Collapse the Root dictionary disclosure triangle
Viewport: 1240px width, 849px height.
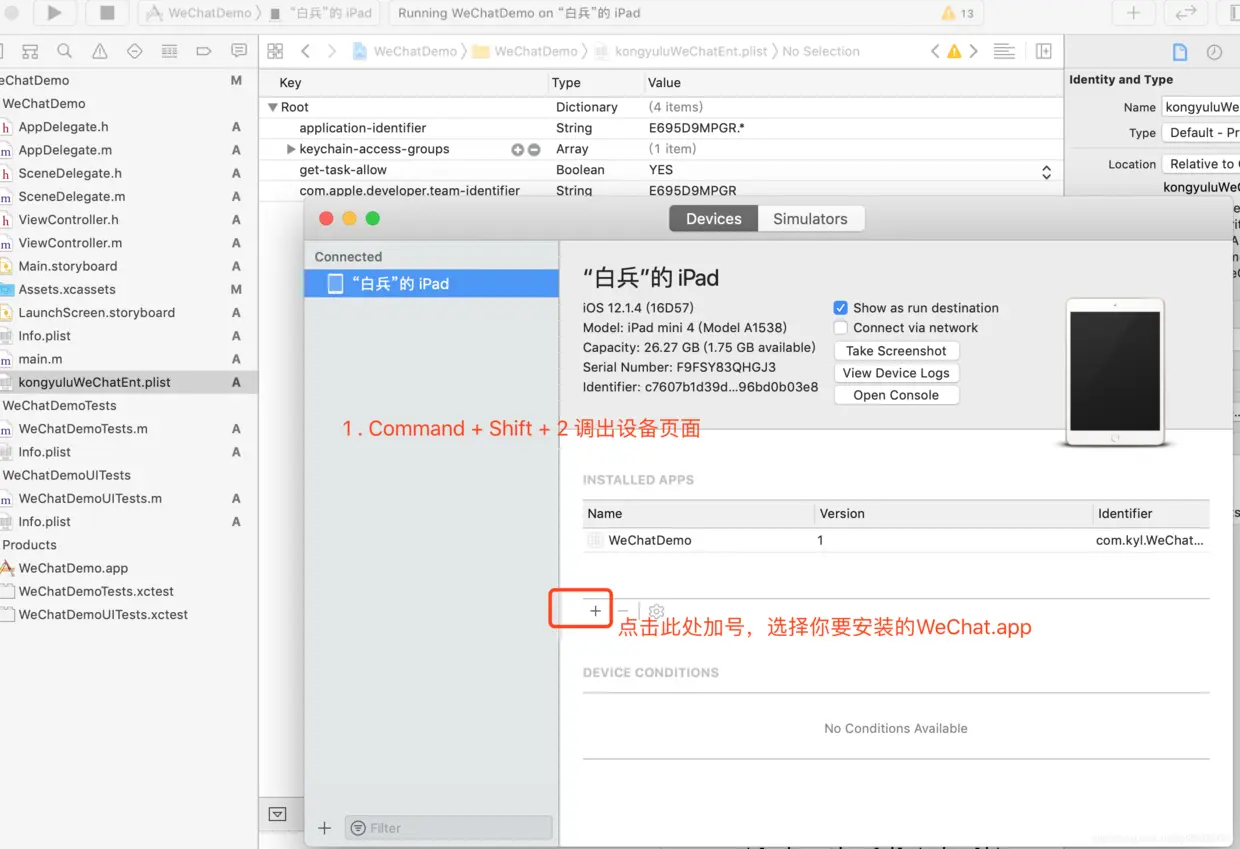(x=272, y=107)
